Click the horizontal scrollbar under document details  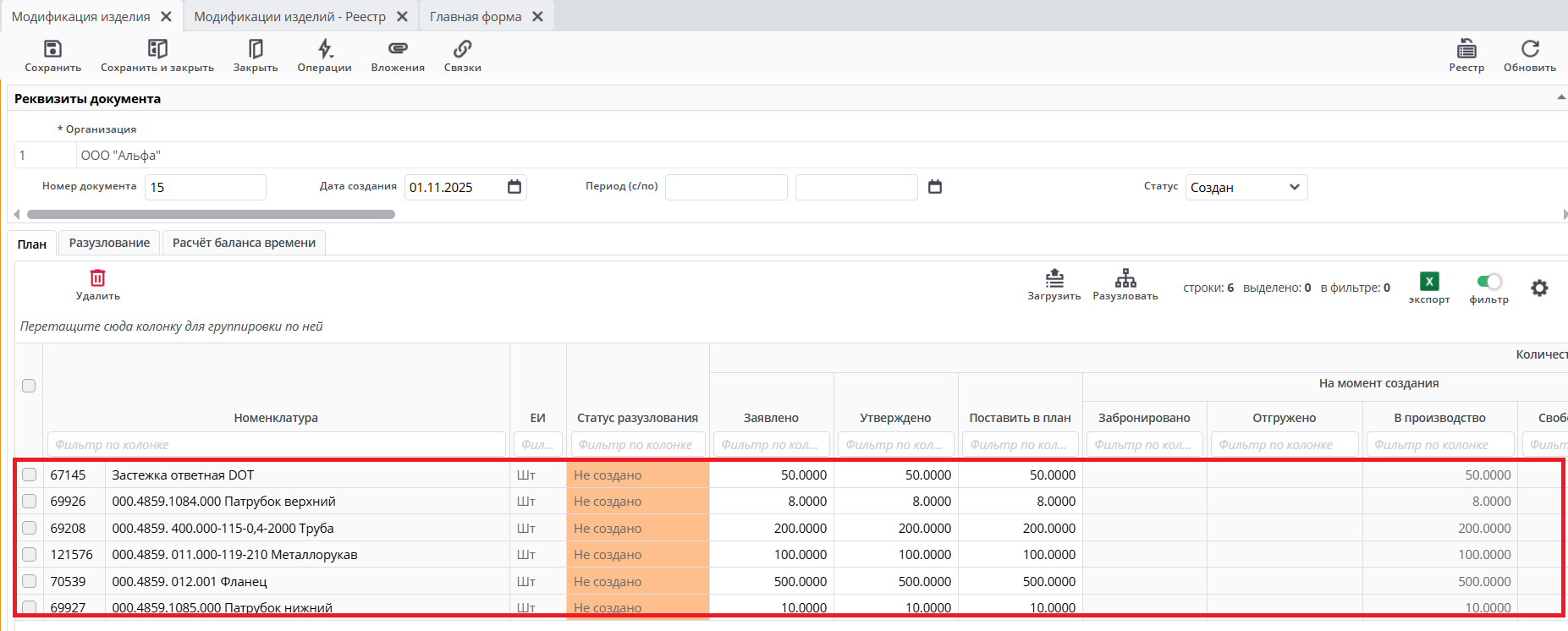(x=212, y=215)
